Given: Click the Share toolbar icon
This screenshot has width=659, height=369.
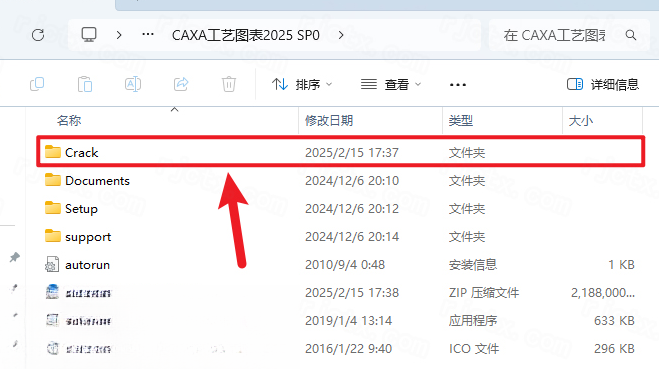Looking at the screenshot, I should (x=181, y=84).
